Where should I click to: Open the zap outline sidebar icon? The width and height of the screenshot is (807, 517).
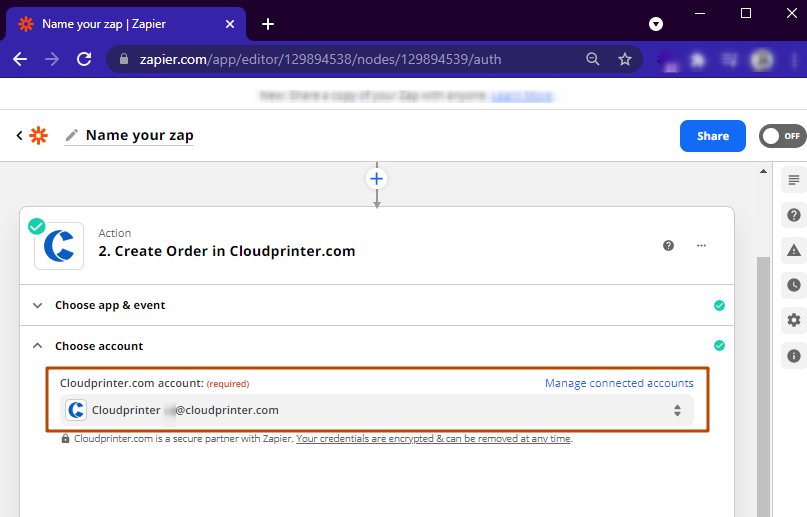pyautogui.click(x=794, y=180)
